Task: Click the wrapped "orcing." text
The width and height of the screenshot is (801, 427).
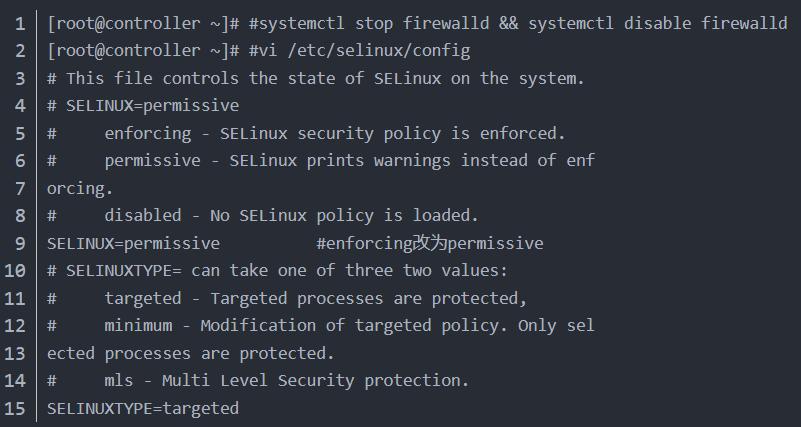Action: coord(80,188)
